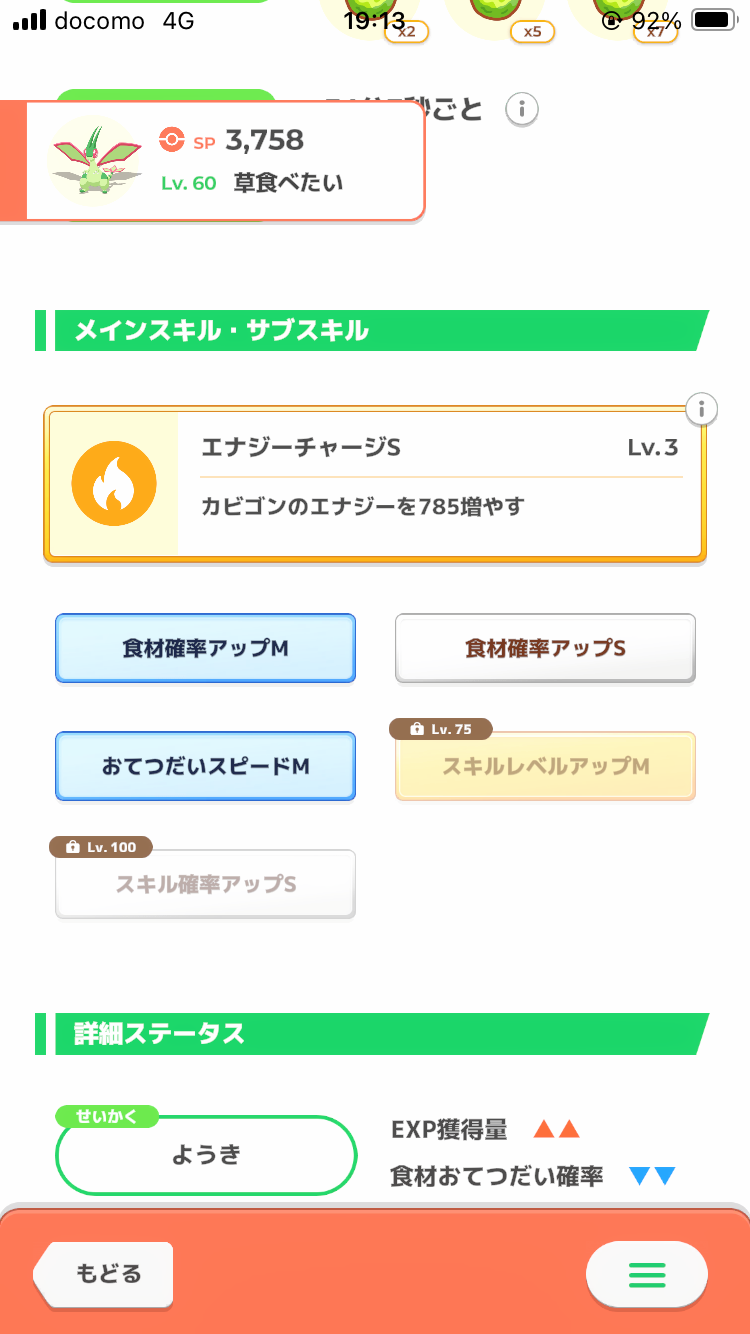The image size is (750, 1334).
Task: Tap the locked スキルレベルアップM skill
Action: point(545,768)
